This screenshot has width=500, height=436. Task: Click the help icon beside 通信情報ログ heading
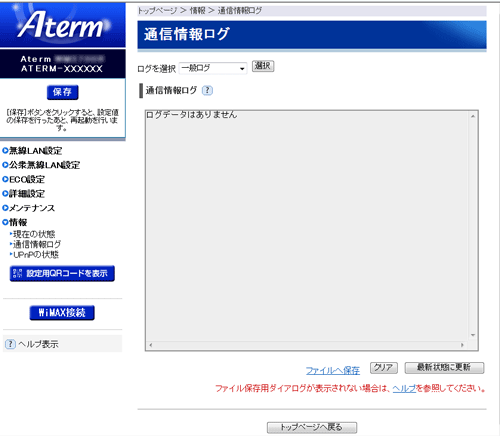[x=207, y=90]
